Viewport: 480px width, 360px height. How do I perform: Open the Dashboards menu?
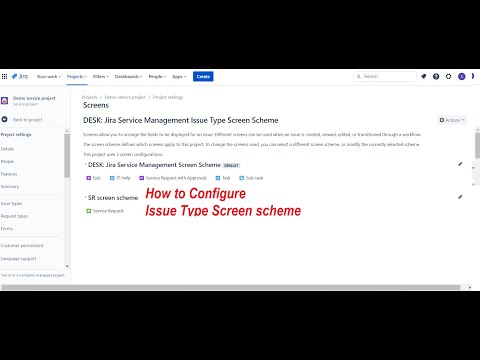(x=128, y=76)
